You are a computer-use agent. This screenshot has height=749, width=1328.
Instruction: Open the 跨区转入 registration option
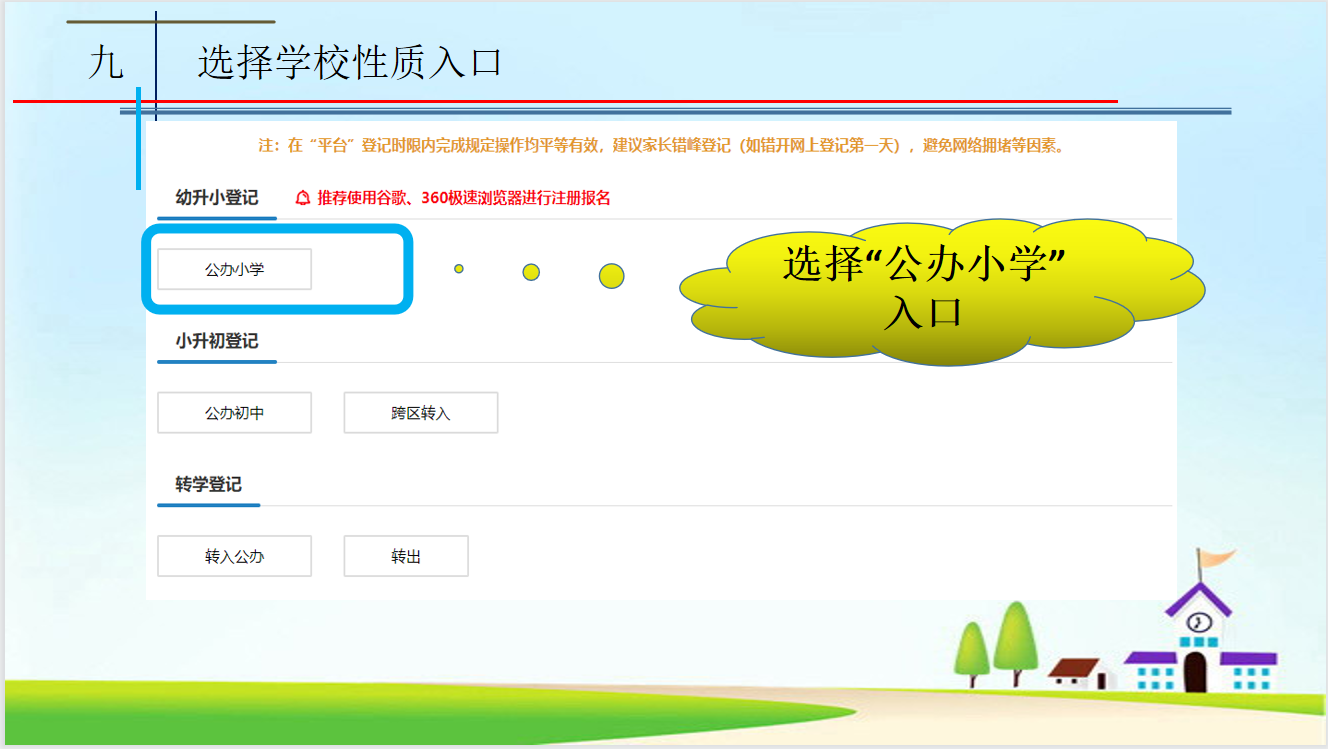pyautogui.click(x=420, y=413)
